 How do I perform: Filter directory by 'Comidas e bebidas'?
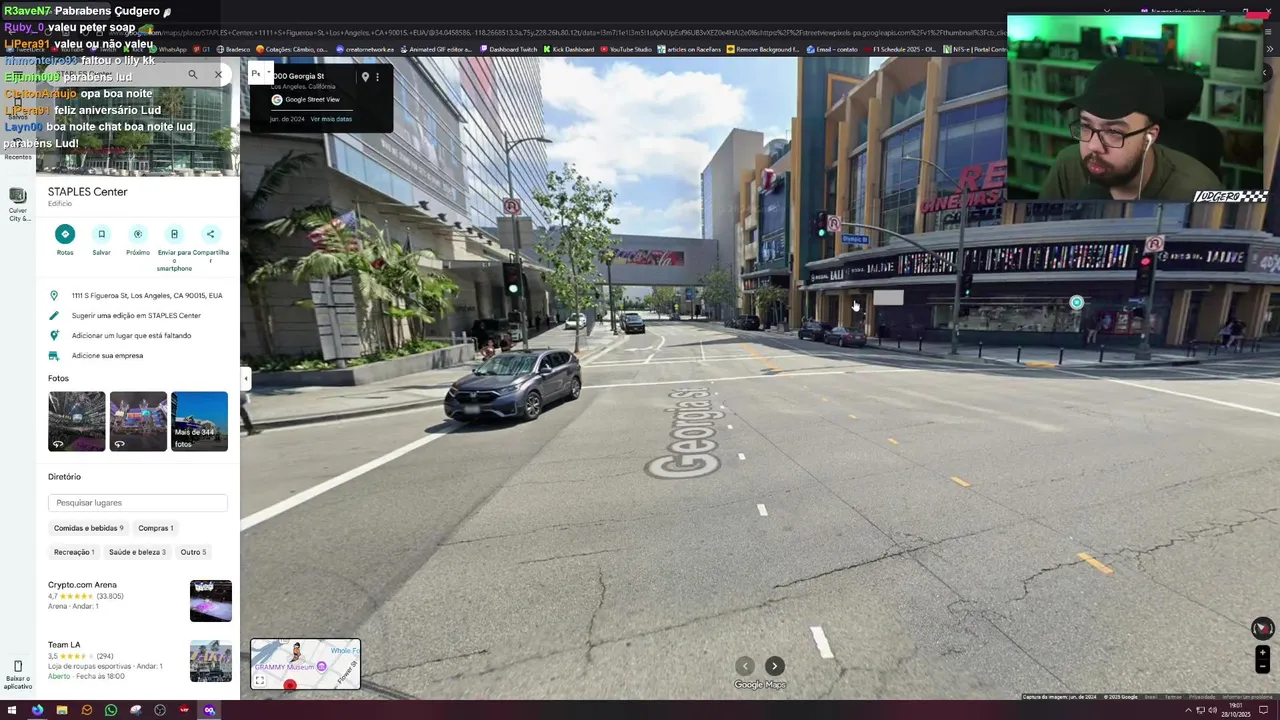(x=89, y=528)
